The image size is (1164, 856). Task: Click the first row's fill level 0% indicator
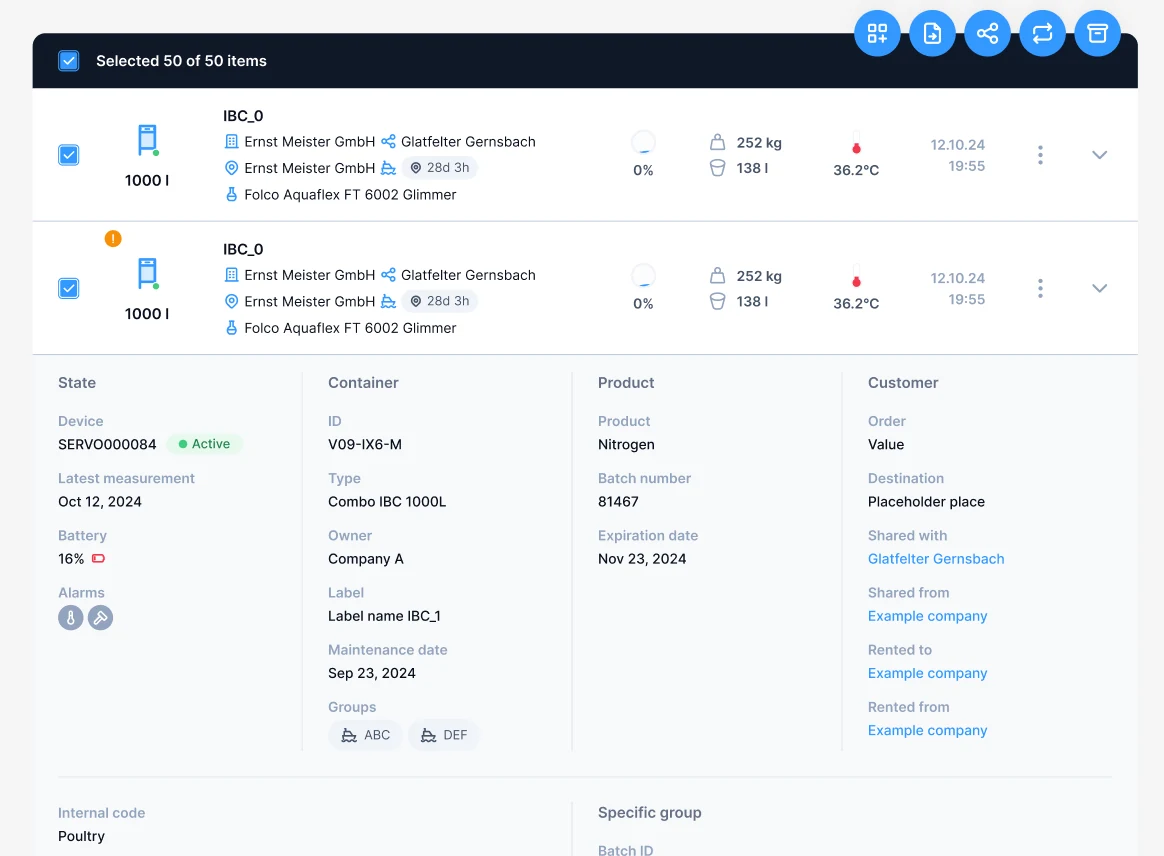(x=643, y=154)
